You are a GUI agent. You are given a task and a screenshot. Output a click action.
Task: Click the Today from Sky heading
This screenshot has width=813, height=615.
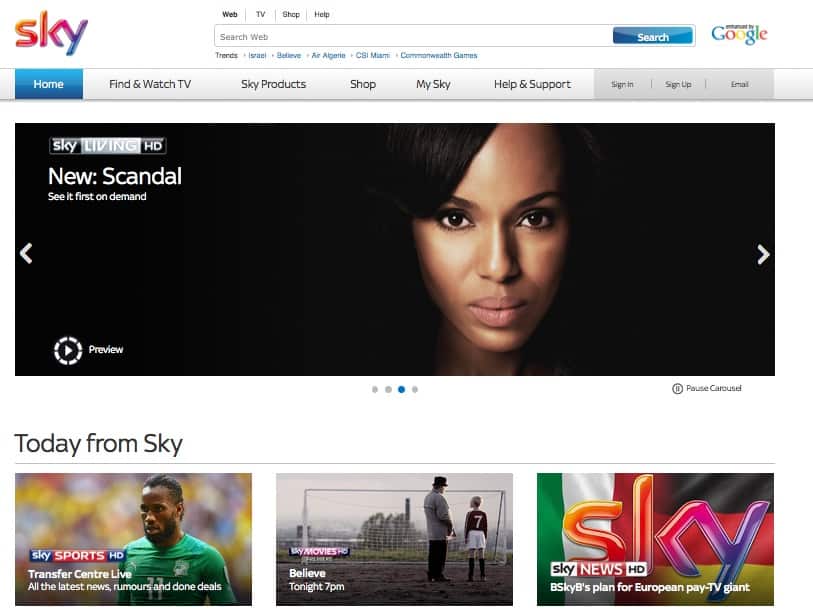tap(99, 444)
